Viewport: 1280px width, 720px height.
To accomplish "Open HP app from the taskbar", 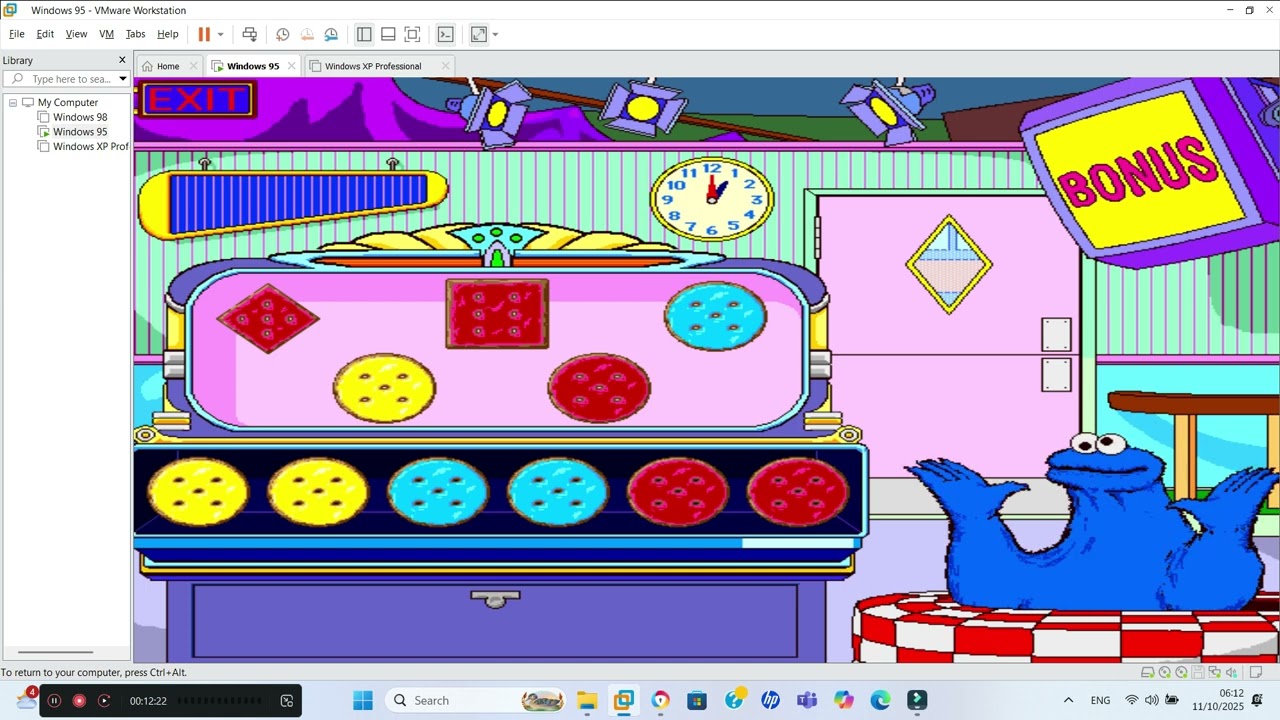I will click(770, 700).
